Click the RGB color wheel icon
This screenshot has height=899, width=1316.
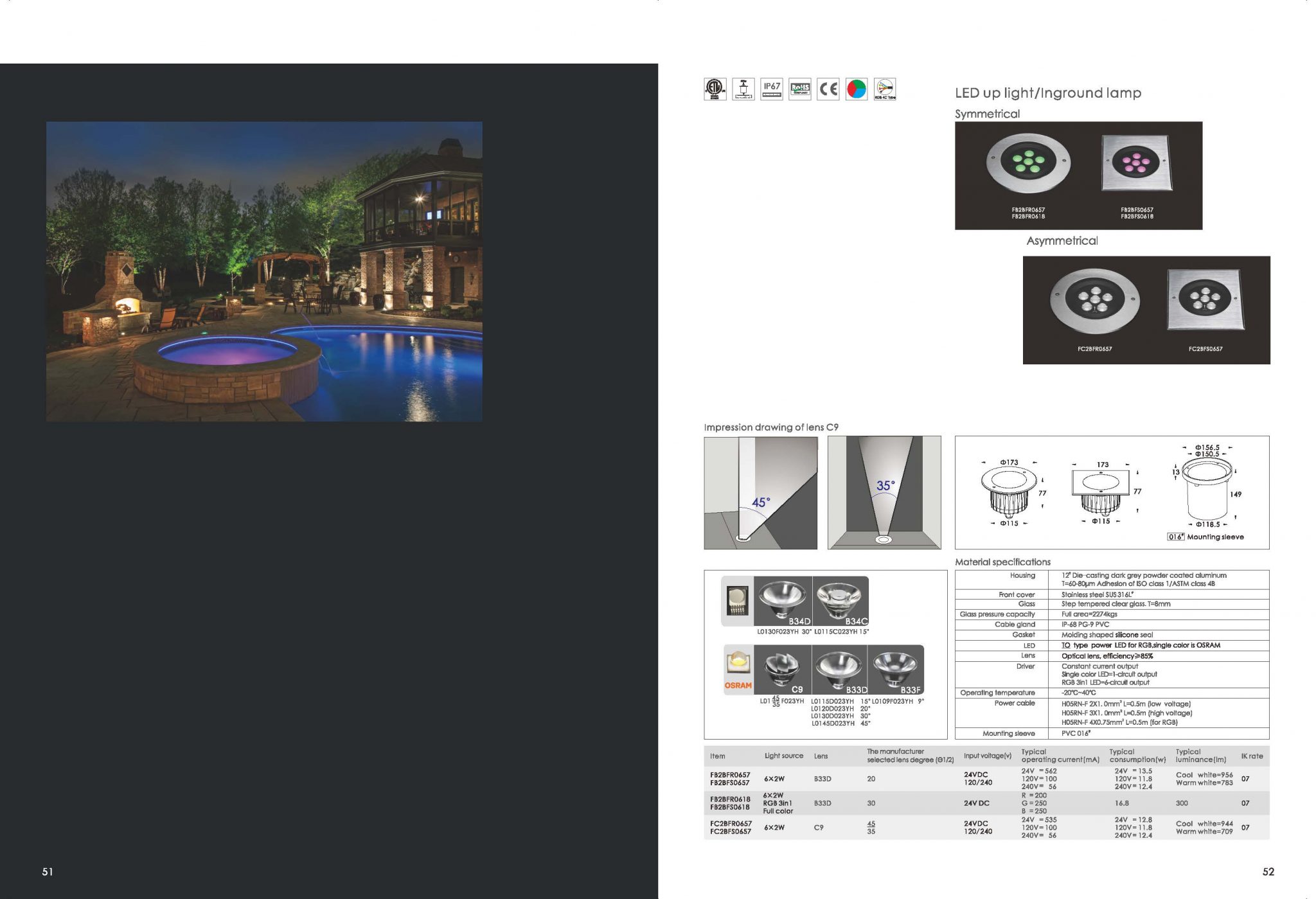pyautogui.click(x=857, y=89)
